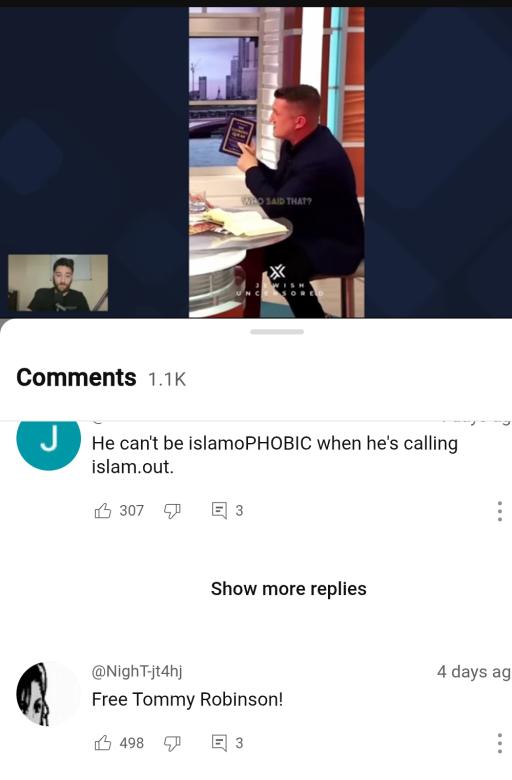Tap the 1.1K comment count
The height and width of the screenshot is (780, 512).
[167, 380]
